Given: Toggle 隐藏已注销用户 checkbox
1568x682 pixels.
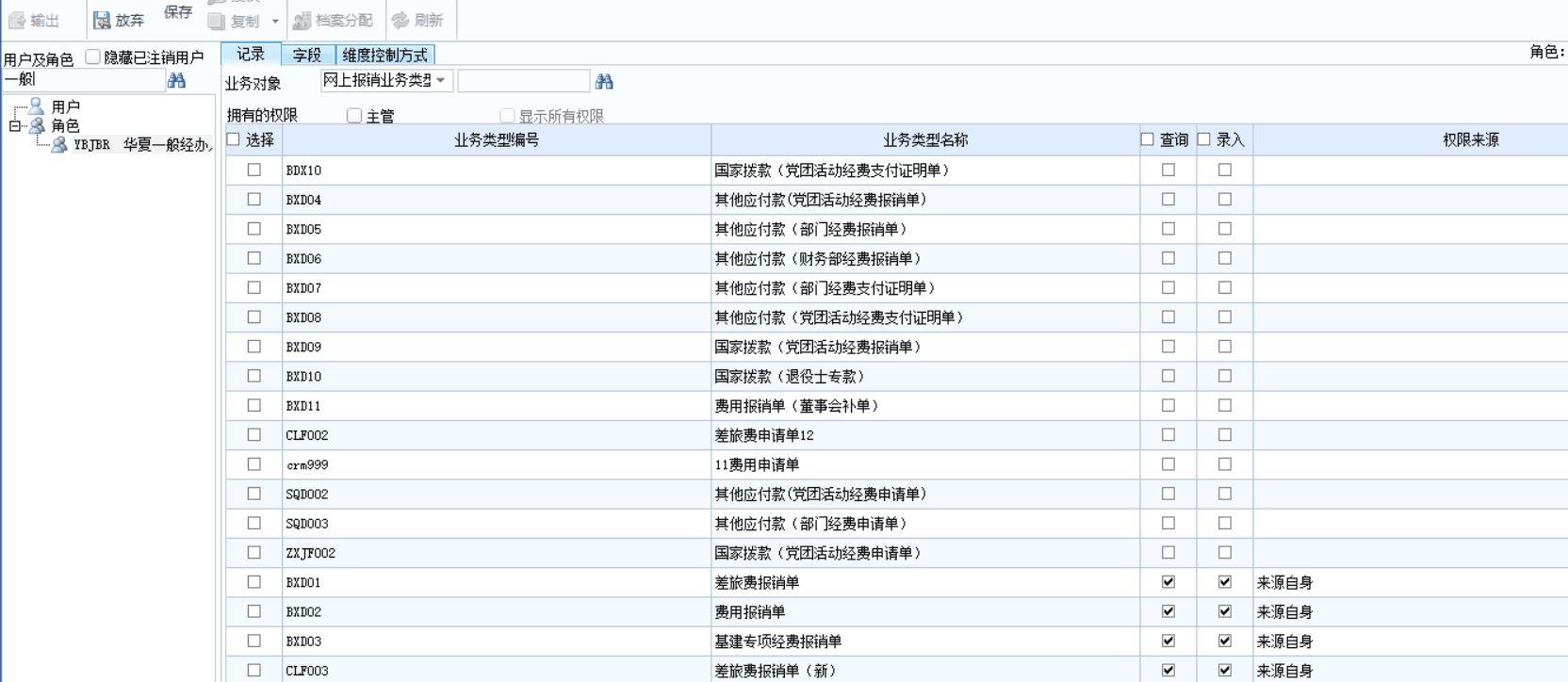Looking at the screenshot, I should (92, 57).
